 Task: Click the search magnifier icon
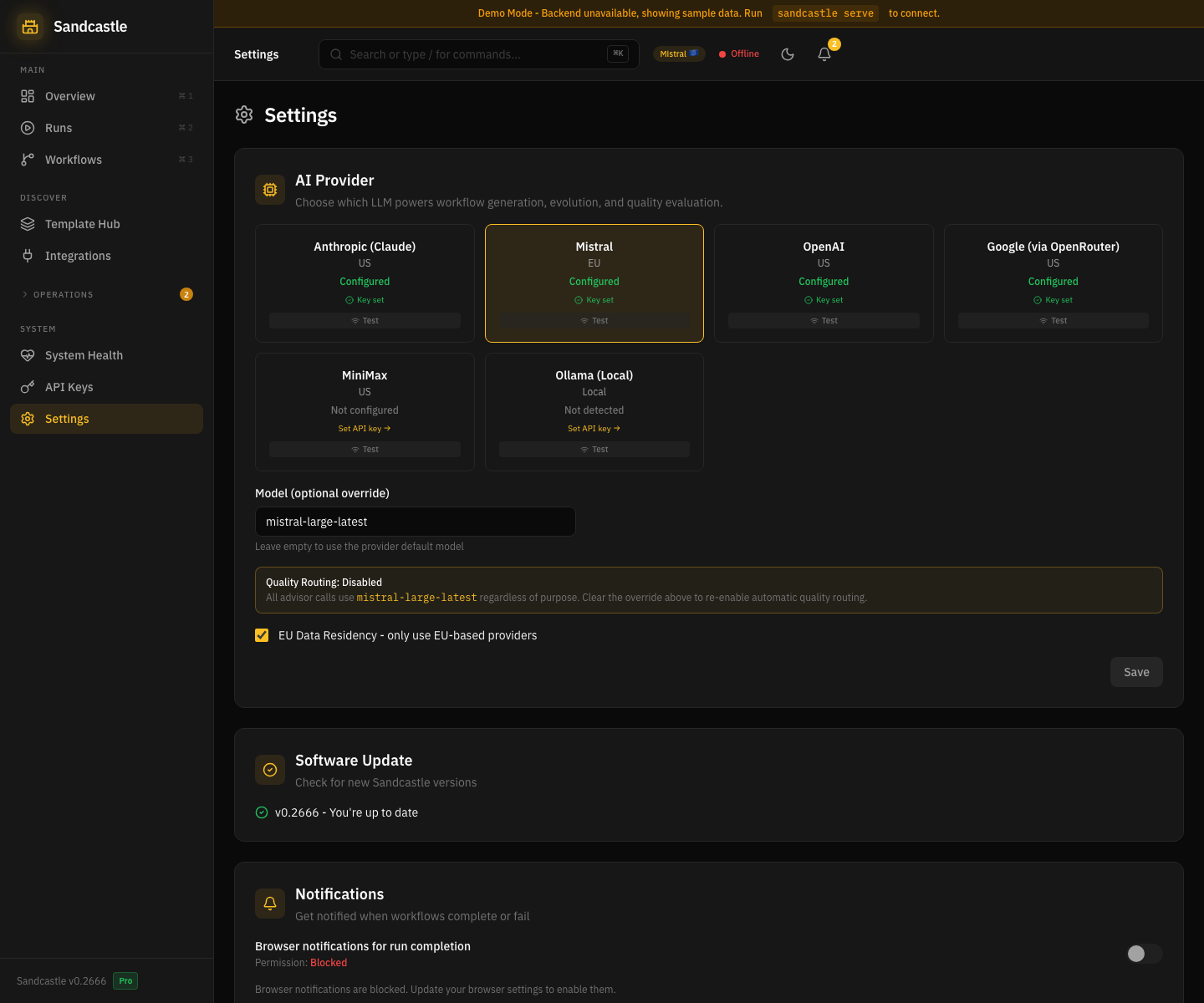[336, 54]
